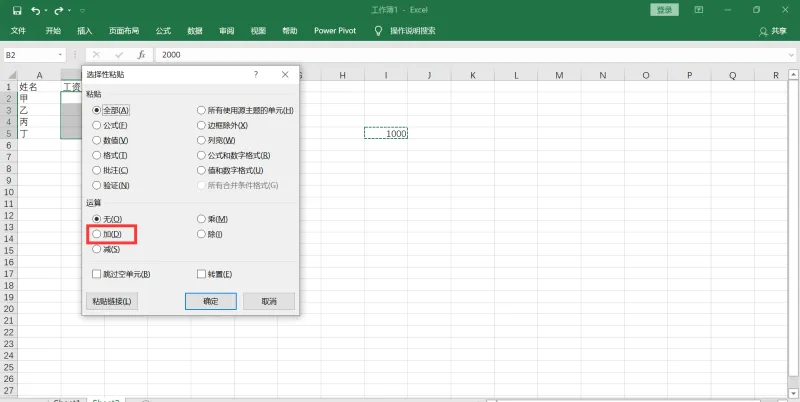
Task: Select the 值和数字格式(U) radio button
Action: click(x=201, y=170)
